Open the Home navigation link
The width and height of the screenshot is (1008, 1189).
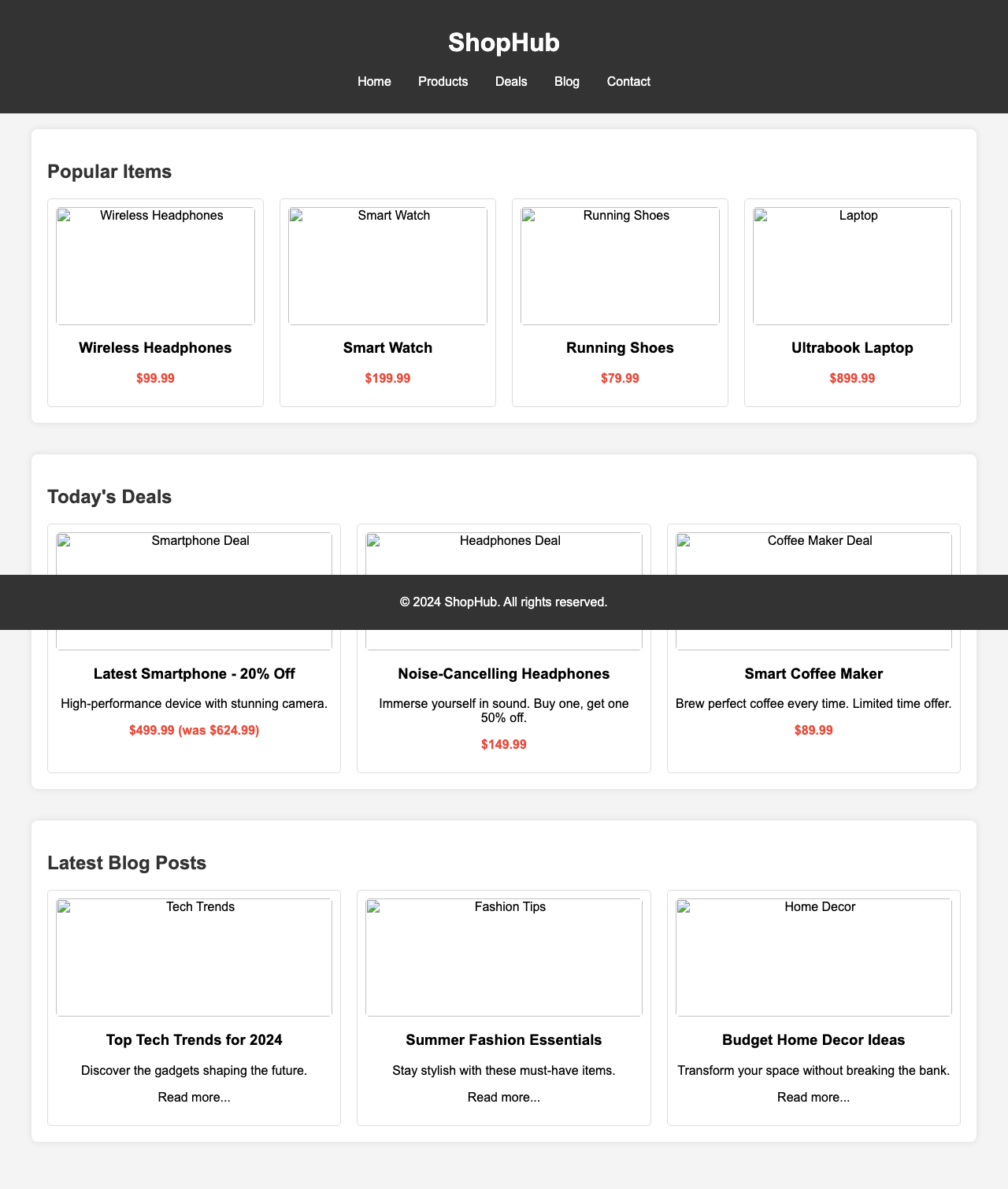(x=373, y=81)
